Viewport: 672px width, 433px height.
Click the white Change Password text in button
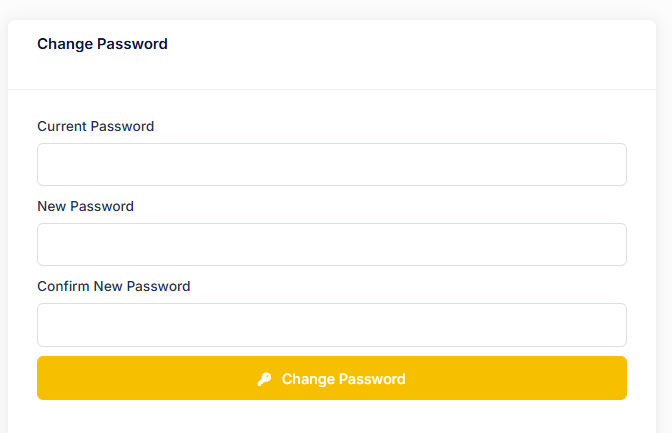(343, 379)
